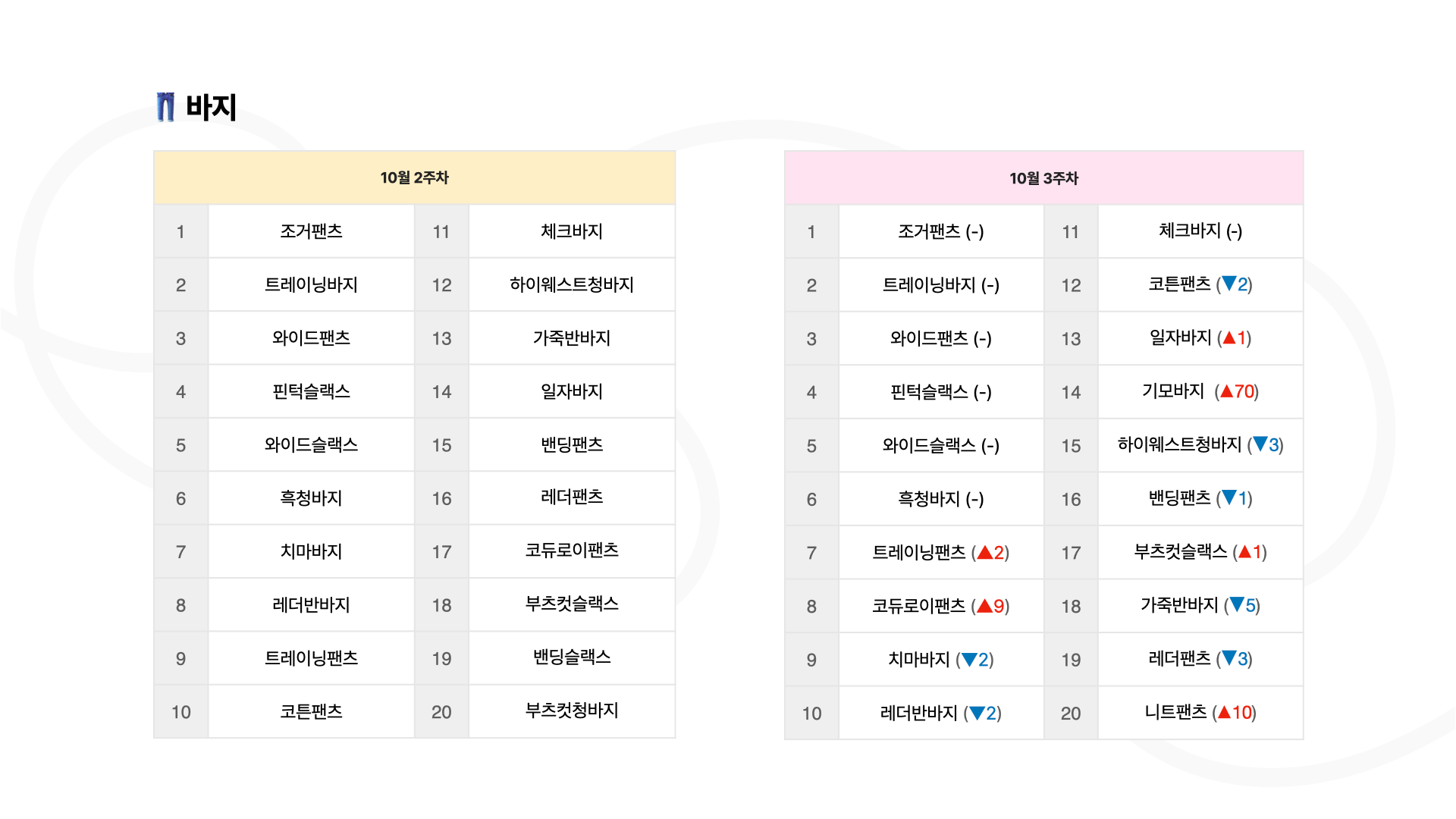Viewport: 1456px width, 819px height.
Task: Select the 10월 2주차 table header
Action: click(415, 177)
